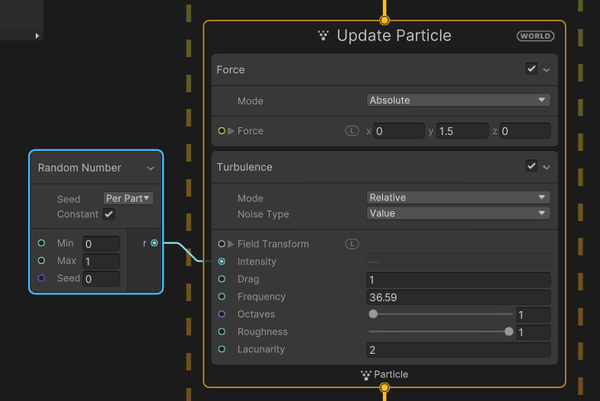Click the WORLD space badge
Viewport: 600px width, 401px height.
tap(535, 36)
